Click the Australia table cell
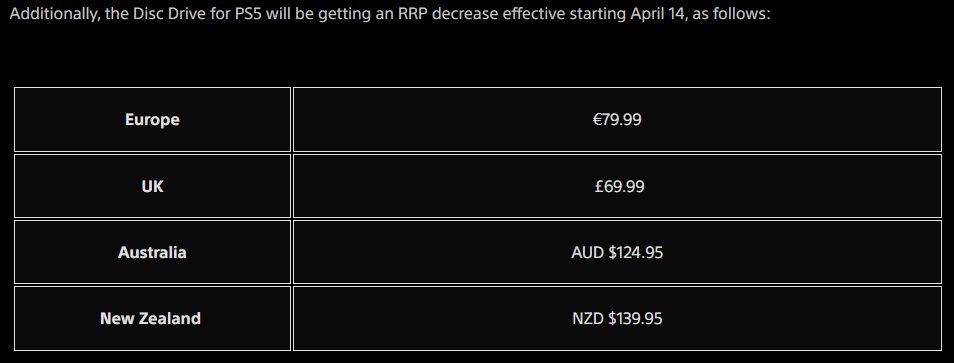The width and height of the screenshot is (954, 363). pyautogui.click(x=152, y=252)
